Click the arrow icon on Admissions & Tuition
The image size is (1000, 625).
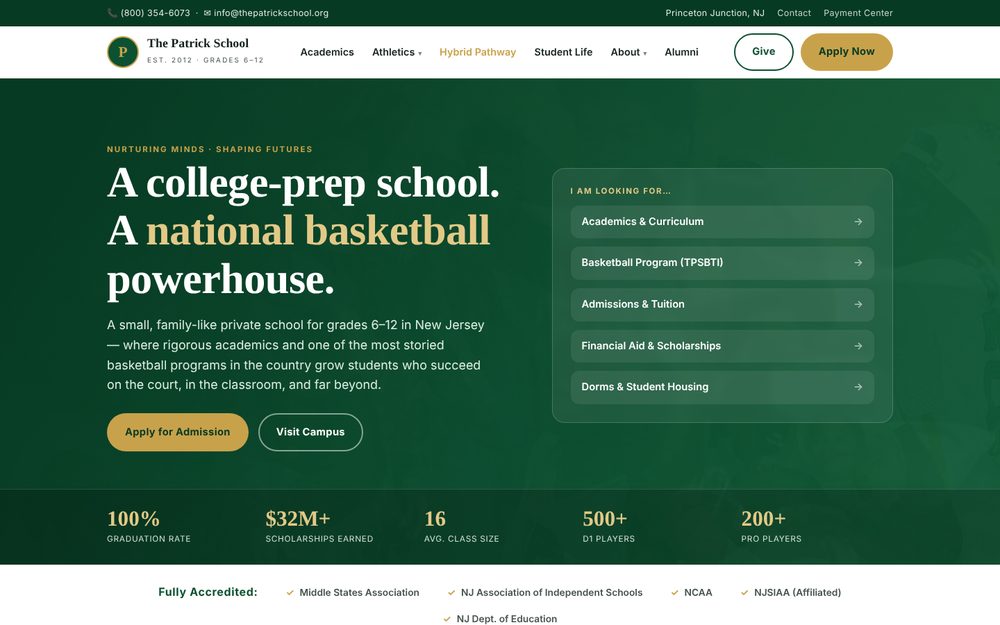point(858,305)
